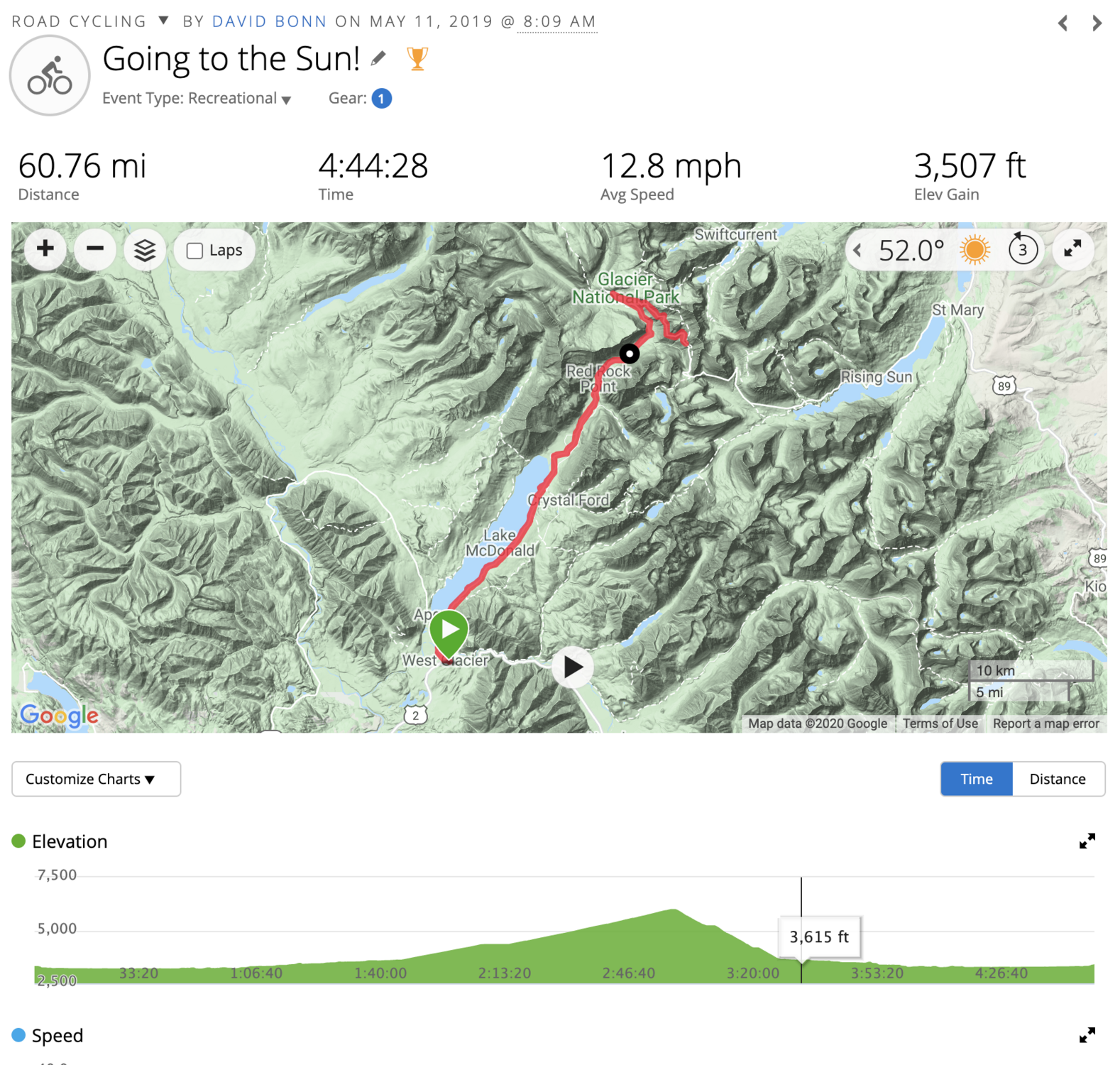Go to the previous activity arrow
Viewport: 1120px width, 1065px height.
tap(1063, 23)
